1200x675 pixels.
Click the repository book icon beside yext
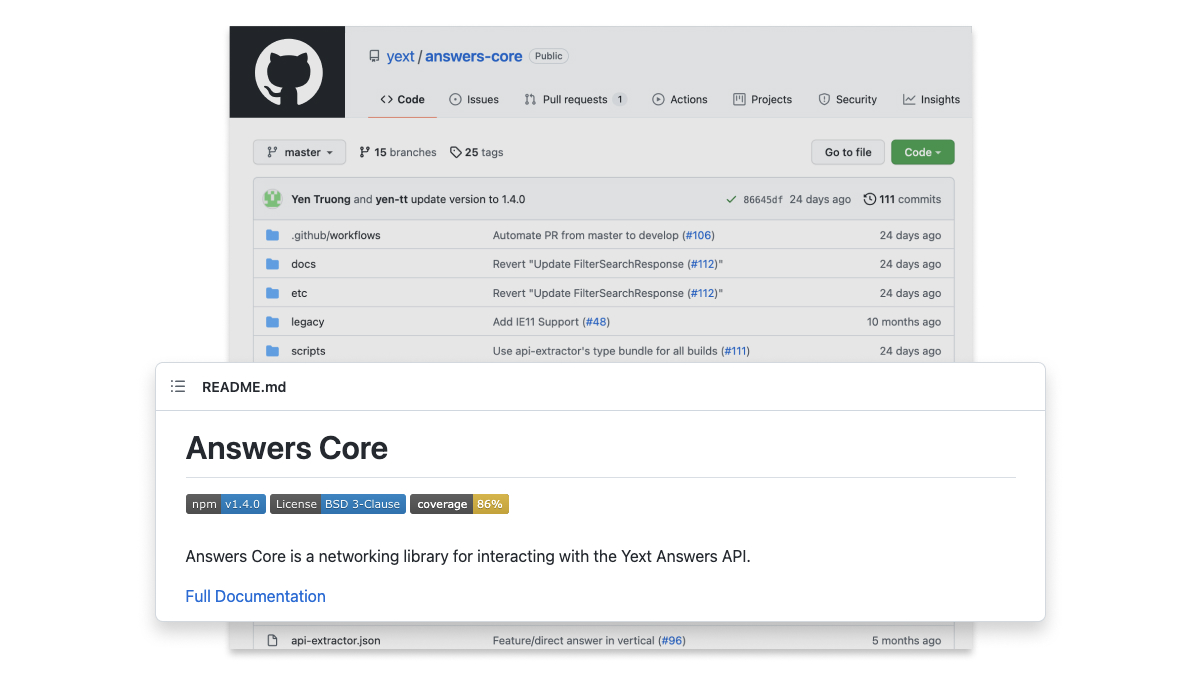(374, 57)
